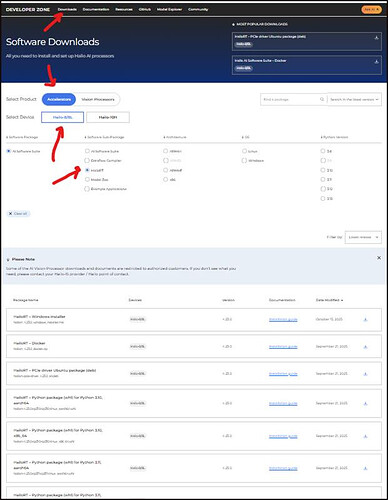Viewport: 388px width, 500px height.
Task: Open Docker row installation guide link
Action: (x=283, y=347)
